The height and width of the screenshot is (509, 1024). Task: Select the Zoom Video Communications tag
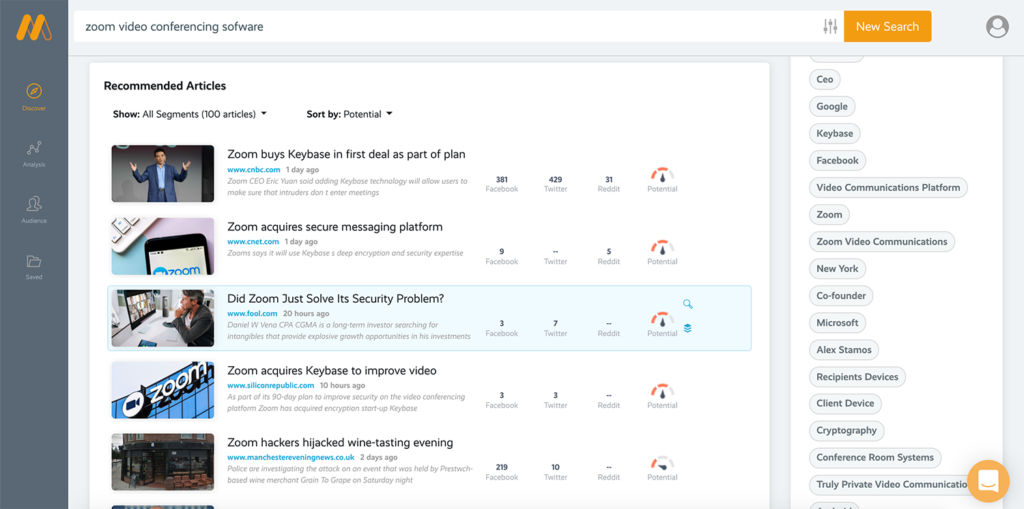(x=882, y=241)
